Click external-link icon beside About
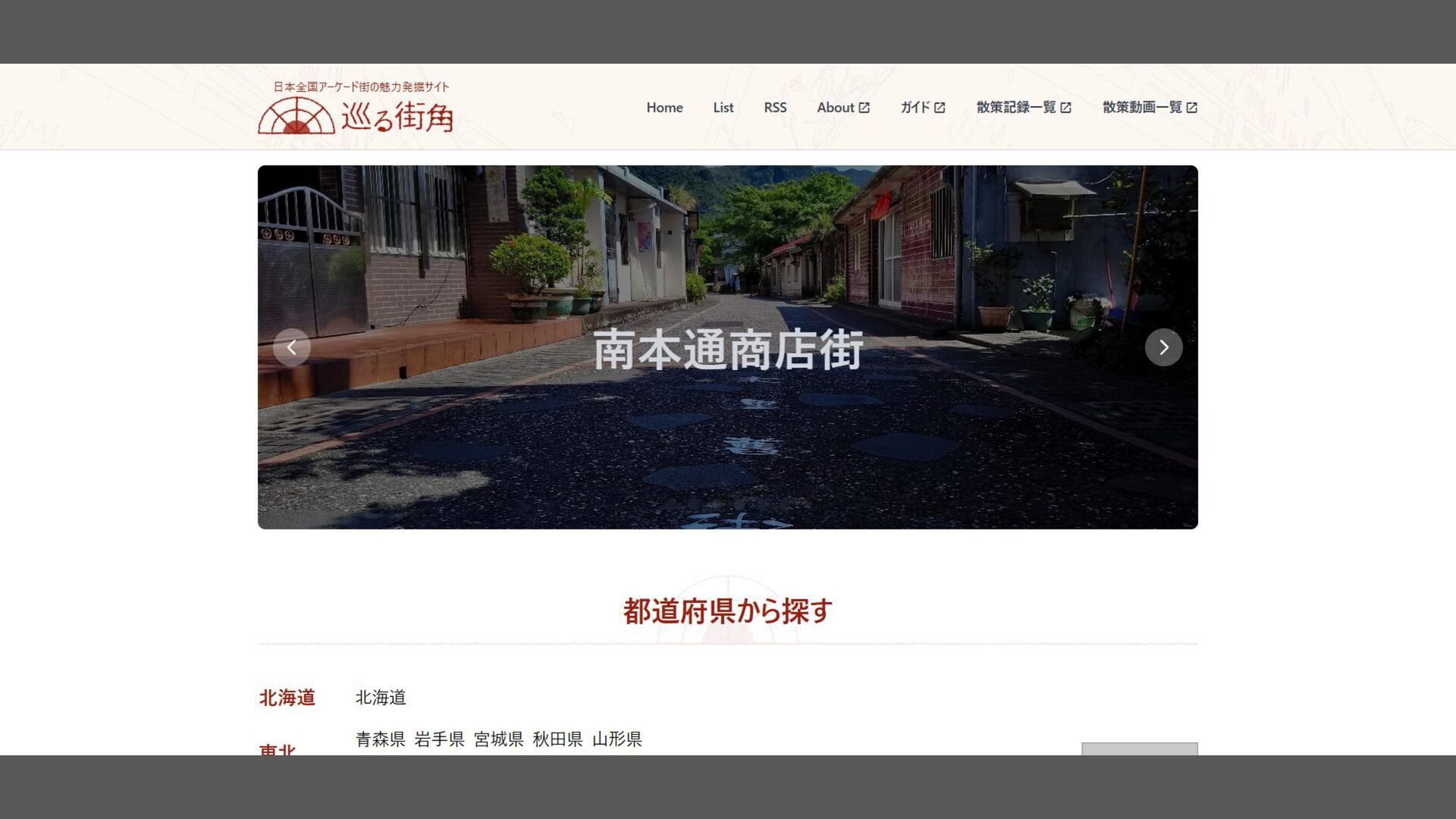1456x819 pixels. (864, 108)
